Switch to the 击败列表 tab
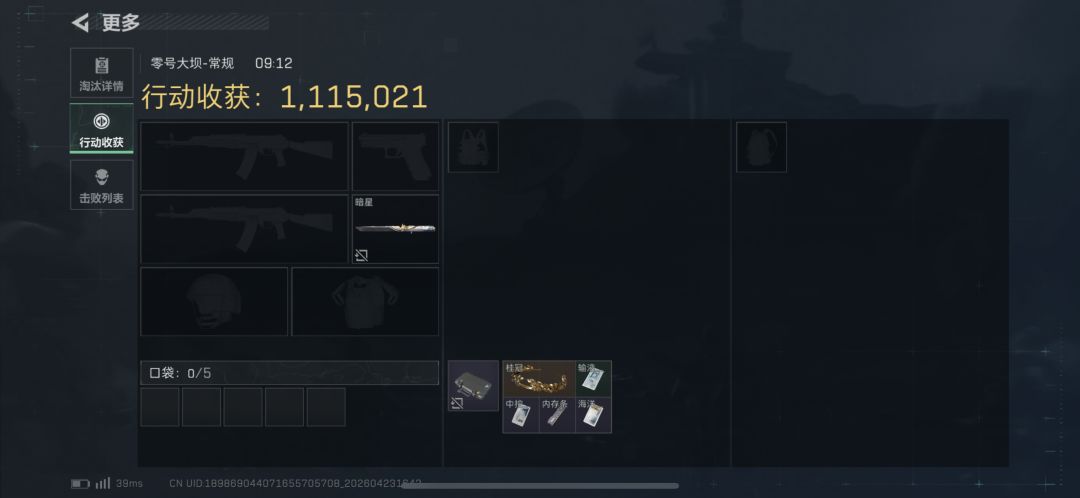 point(102,185)
